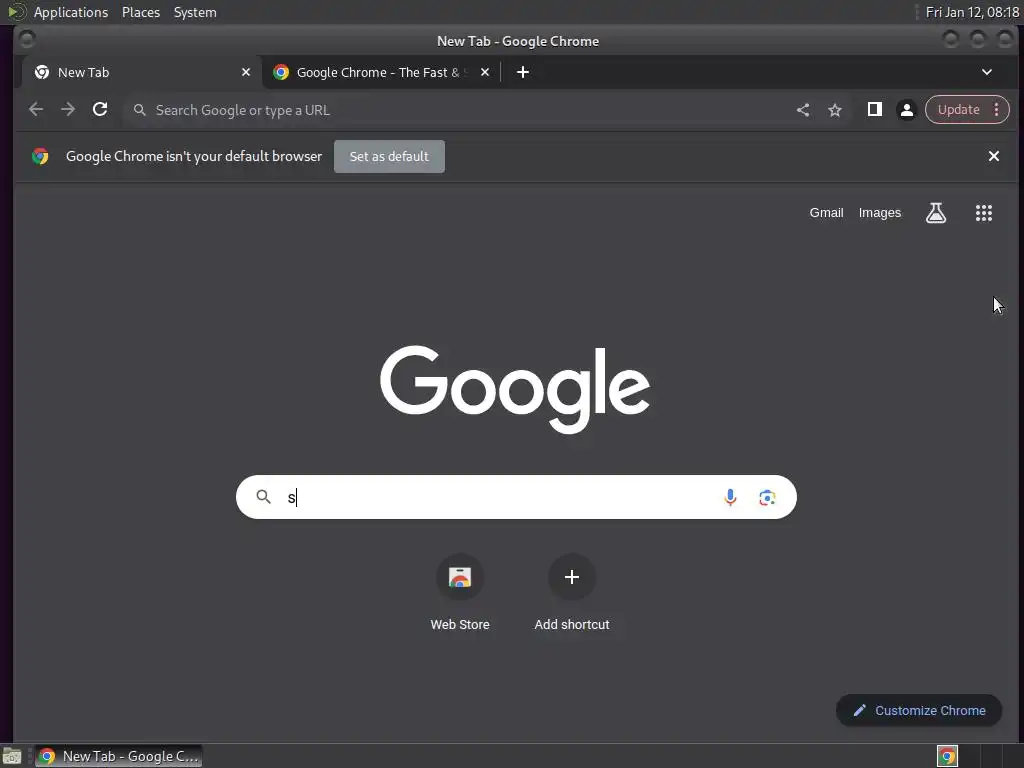
Task: Bookmark this tab with star icon
Action: tap(835, 110)
